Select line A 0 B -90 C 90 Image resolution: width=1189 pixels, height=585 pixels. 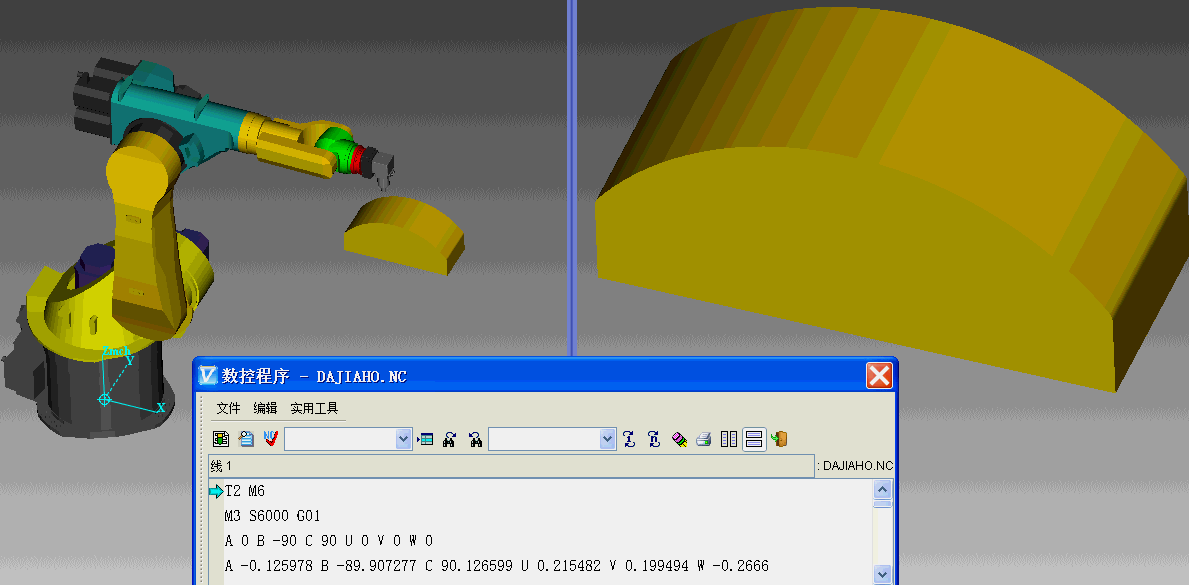[329, 541]
